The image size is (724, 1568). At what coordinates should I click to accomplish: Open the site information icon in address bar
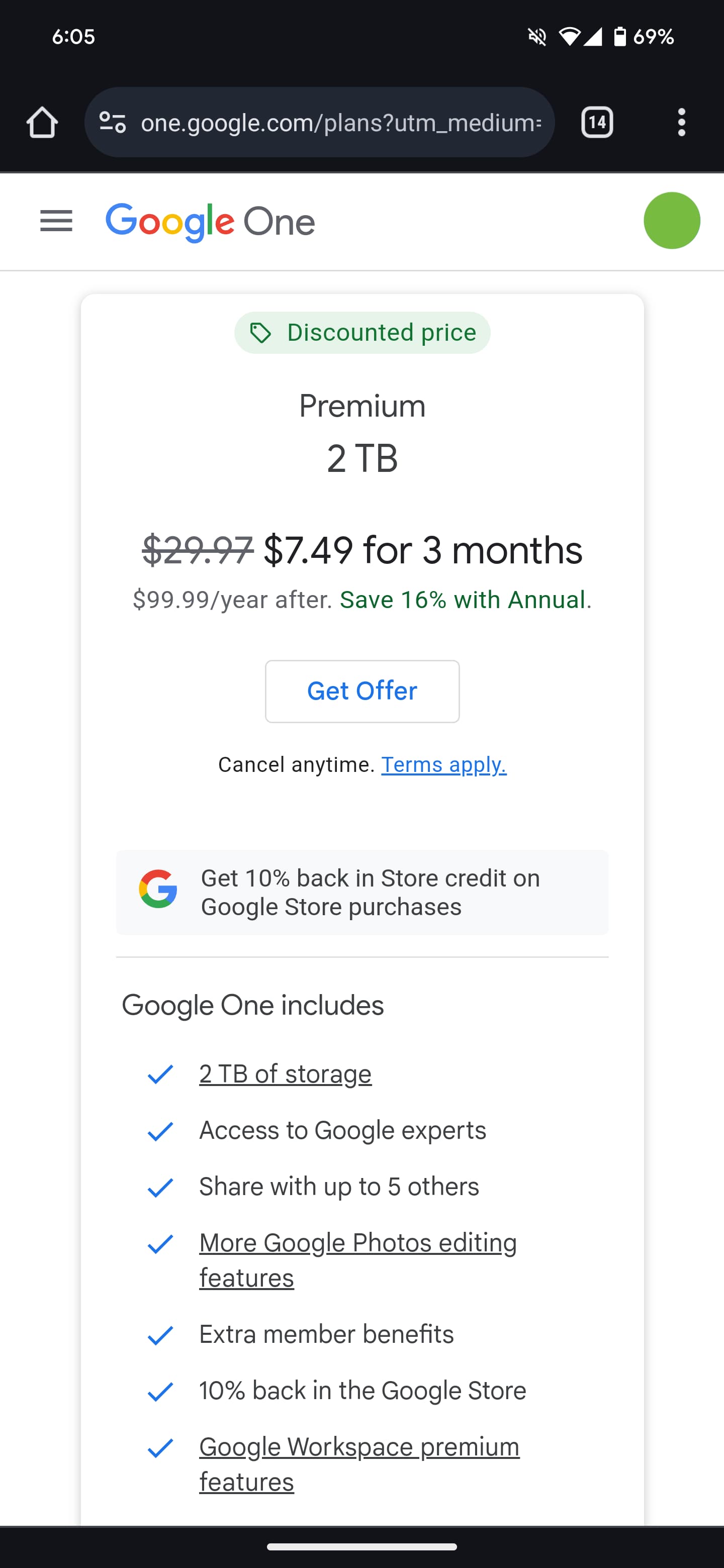pyautogui.click(x=113, y=122)
